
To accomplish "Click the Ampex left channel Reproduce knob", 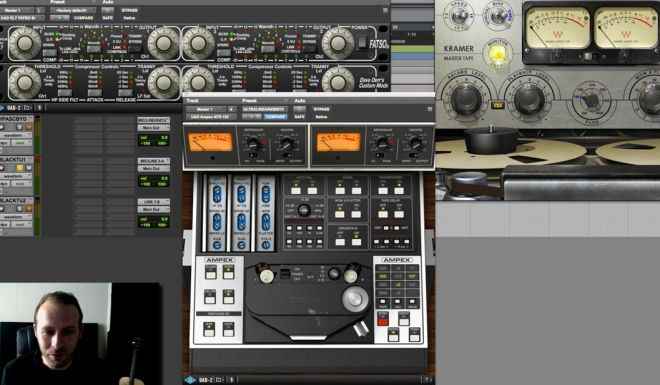I will coord(253,143).
